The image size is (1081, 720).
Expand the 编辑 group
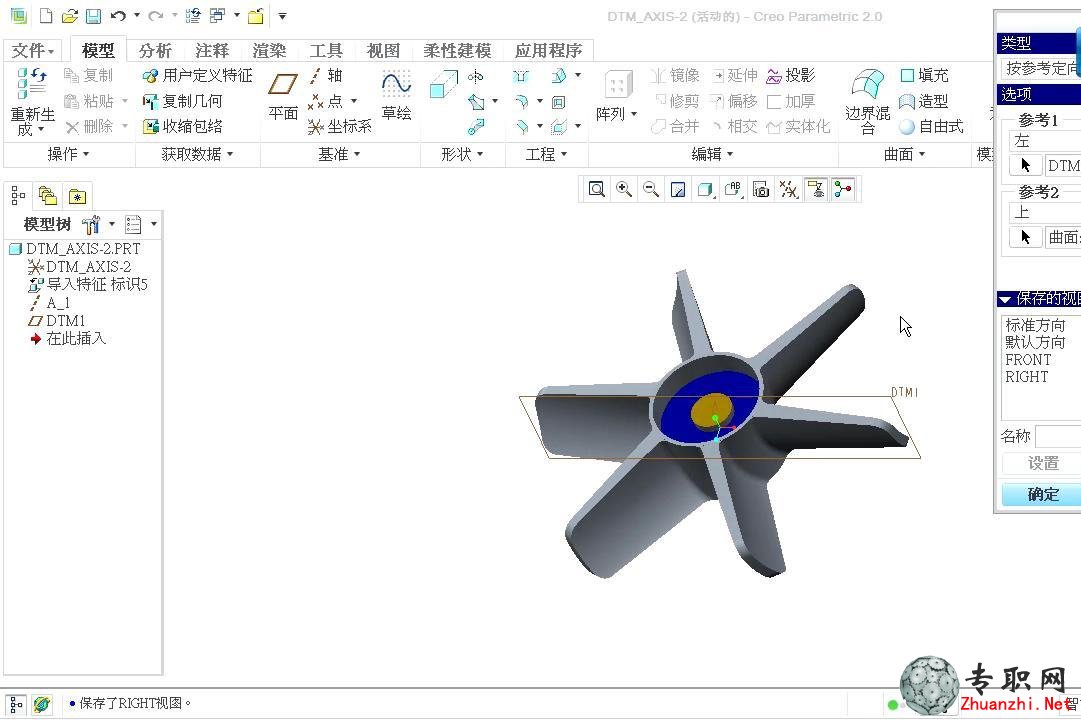tap(712, 154)
